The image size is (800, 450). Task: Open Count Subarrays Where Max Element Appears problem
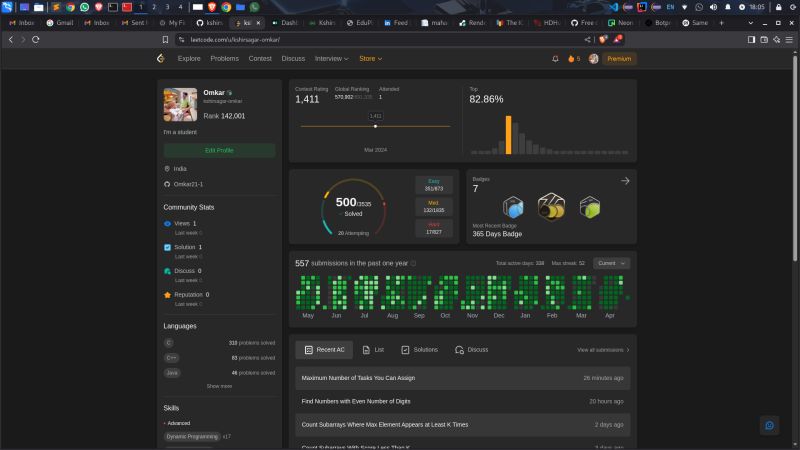pos(463,424)
